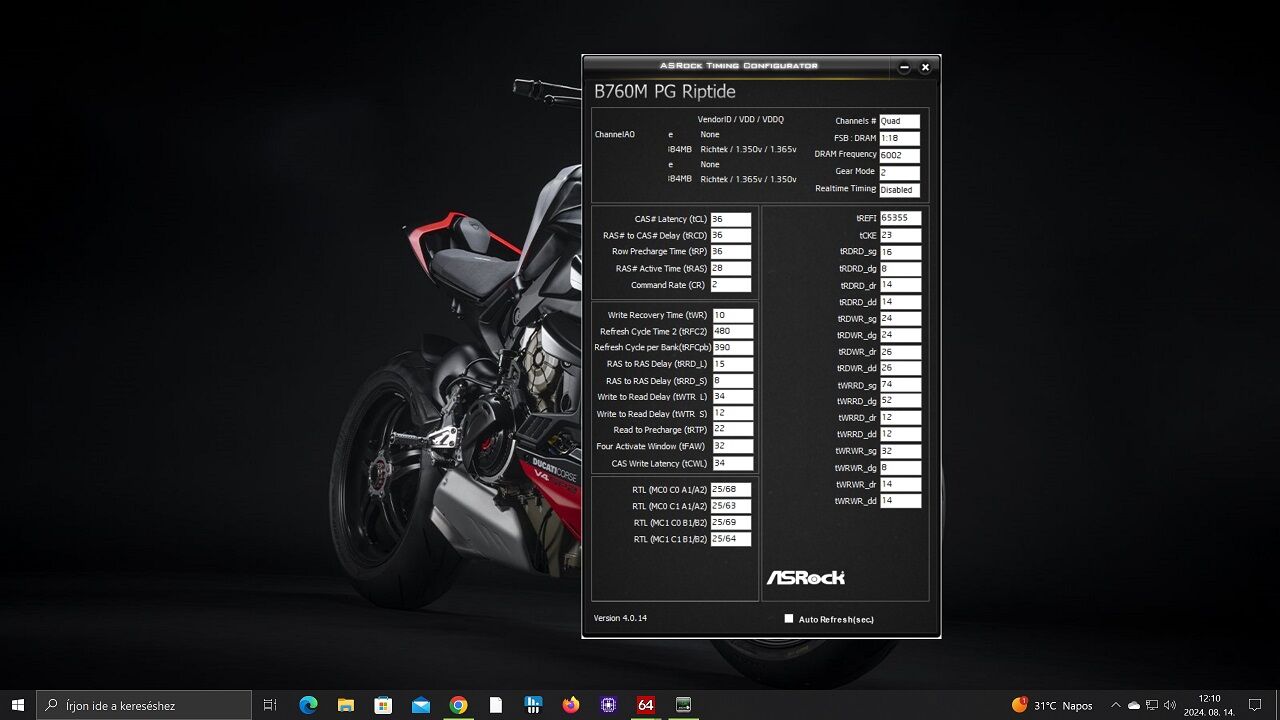Click the tWRWR_sg value 32
This screenshot has height=720, width=1280.
[x=901, y=451]
